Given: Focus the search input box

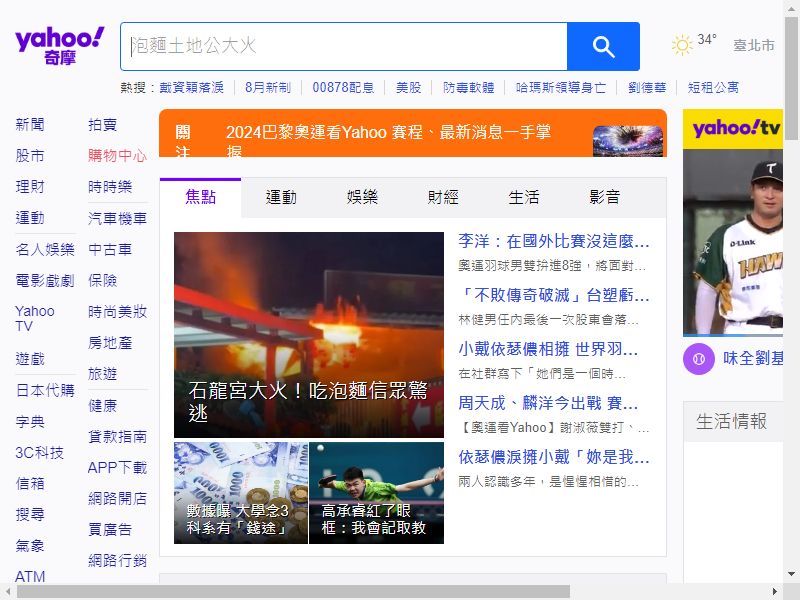Looking at the screenshot, I should (344, 46).
